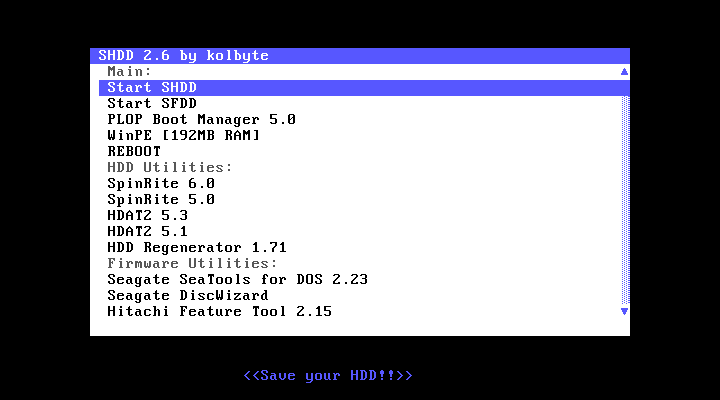Pick the HDAT2 5.1 entry
720x400 pixels.
tap(147, 232)
